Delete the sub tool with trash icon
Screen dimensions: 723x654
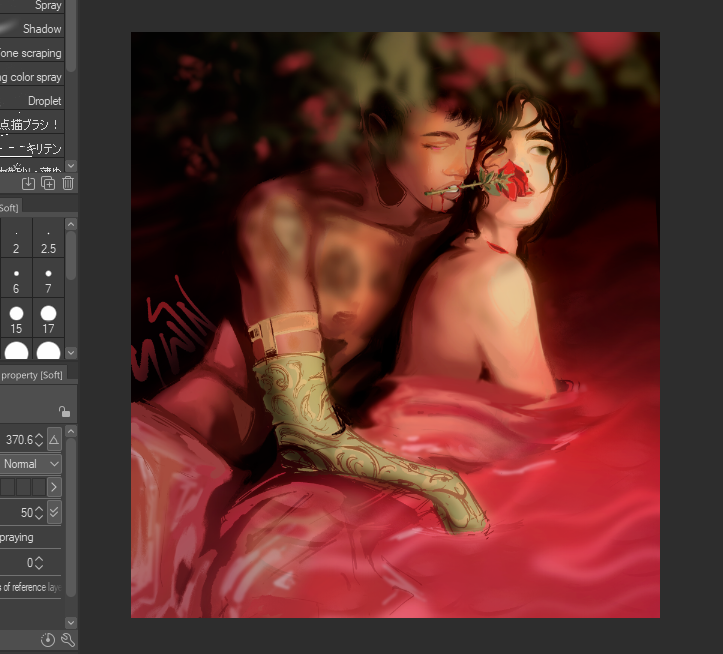point(68,184)
